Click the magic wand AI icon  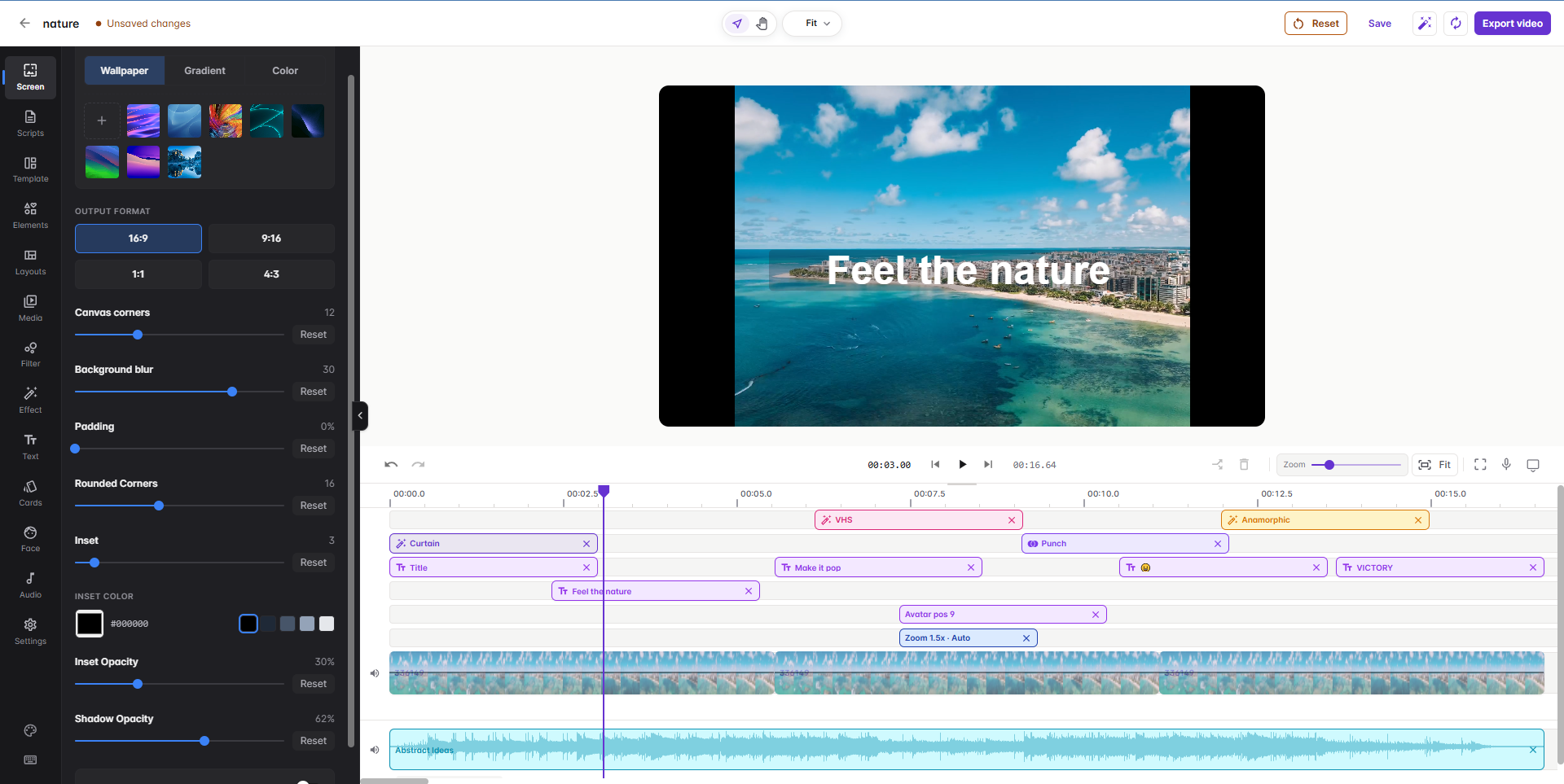click(x=1425, y=24)
